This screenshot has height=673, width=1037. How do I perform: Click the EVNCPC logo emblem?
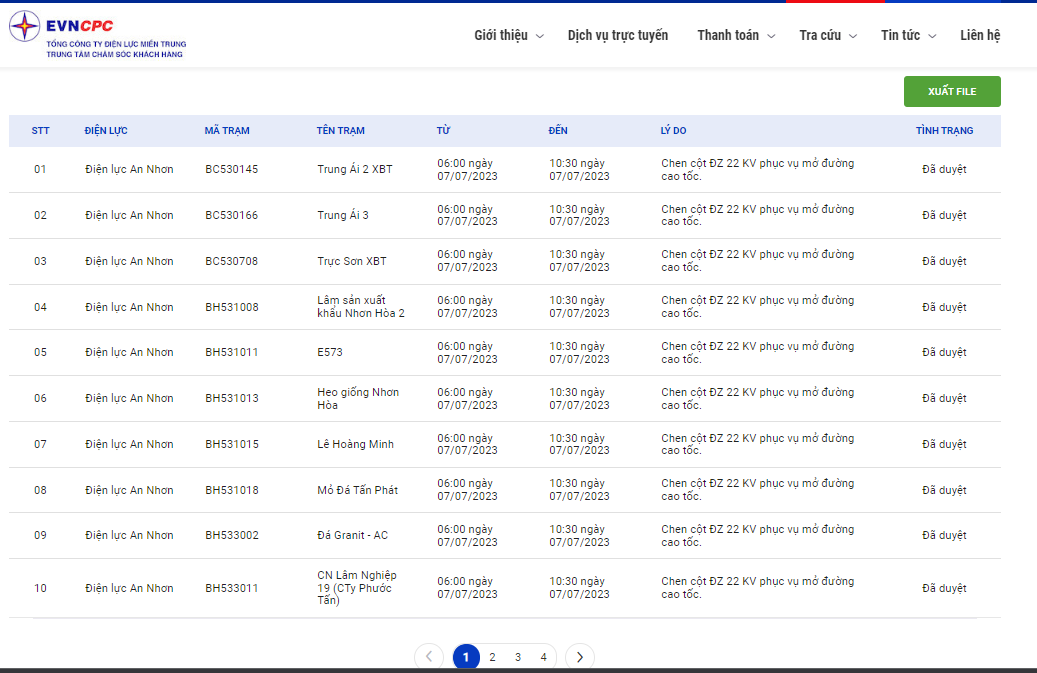[24, 26]
